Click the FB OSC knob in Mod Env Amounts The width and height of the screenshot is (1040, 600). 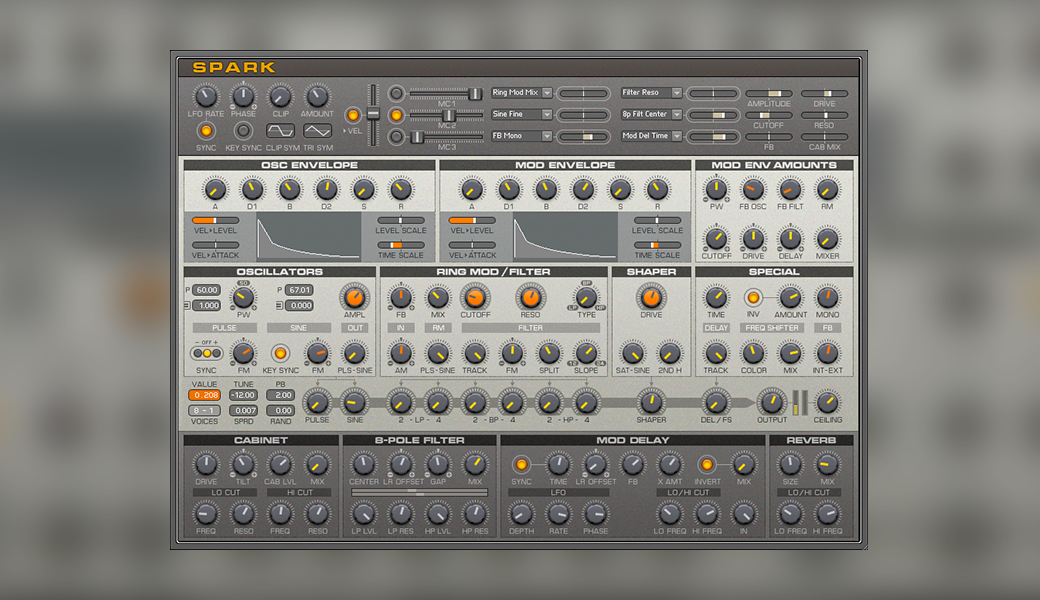click(x=752, y=190)
